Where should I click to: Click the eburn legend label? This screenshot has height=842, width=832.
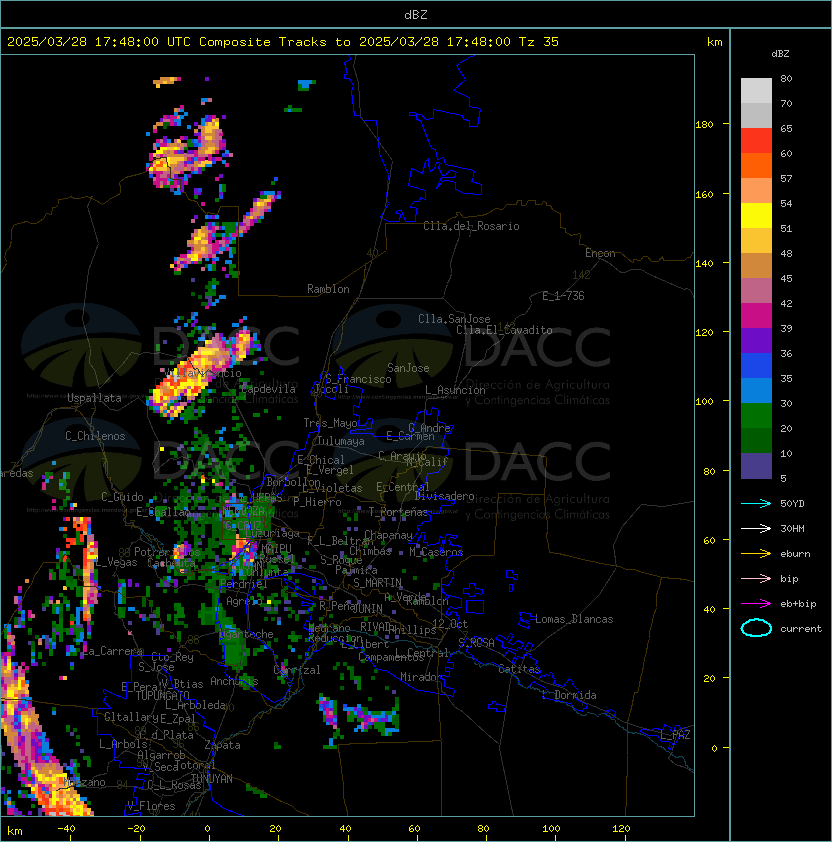point(795,554)
